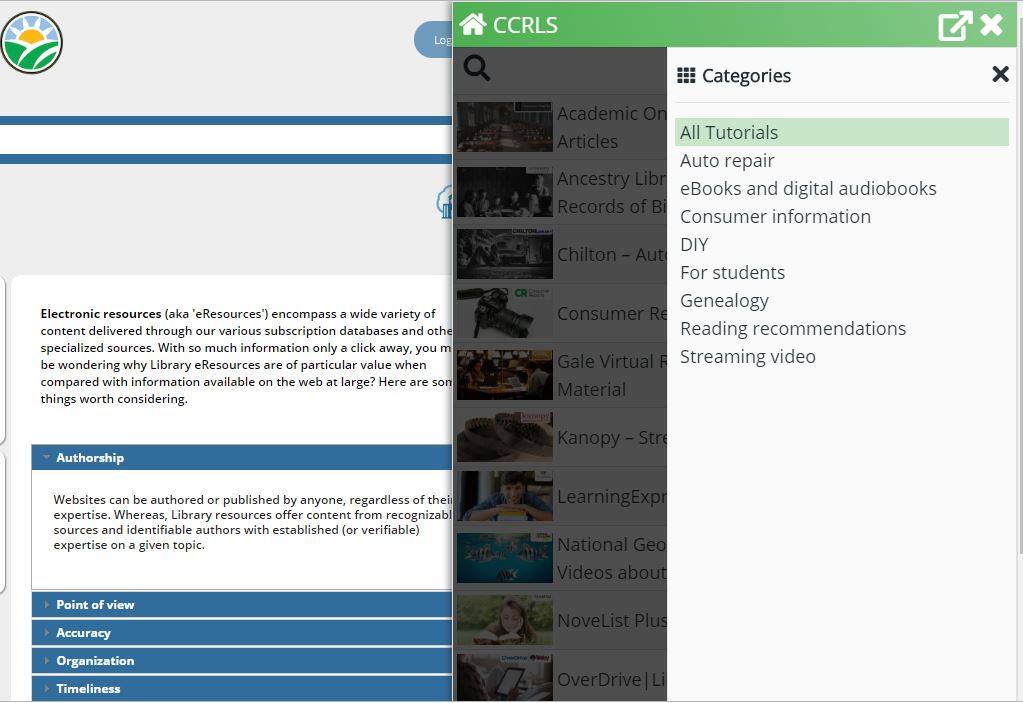Screen dimensions: 1023x703
Task: Click the NoveList Plus title text
Action: [x=611, y=621]
